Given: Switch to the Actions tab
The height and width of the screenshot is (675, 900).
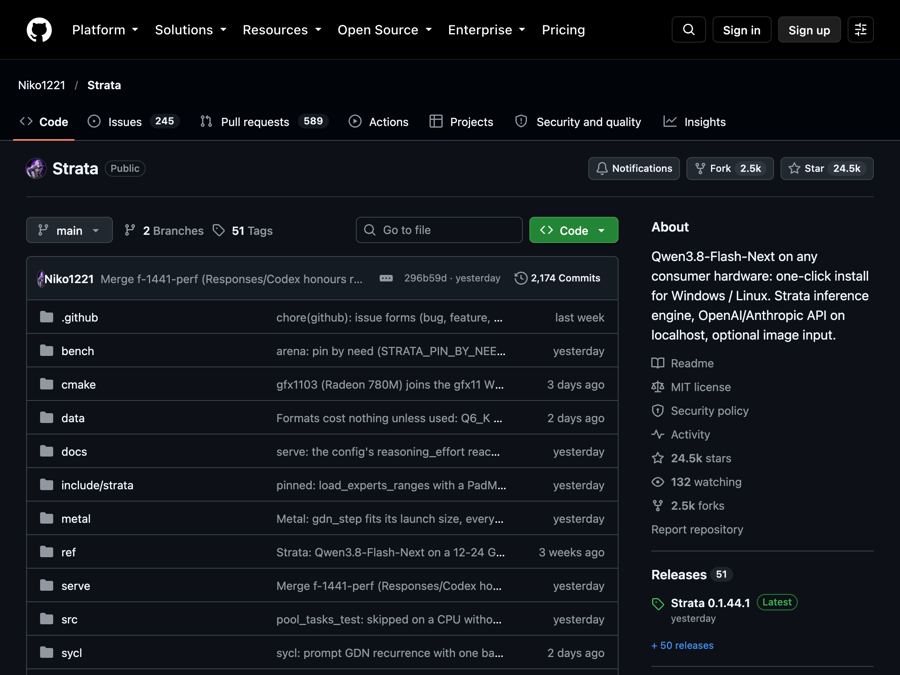Looking at the screenshot, I should pyautogui.click(x=379, y=122).
